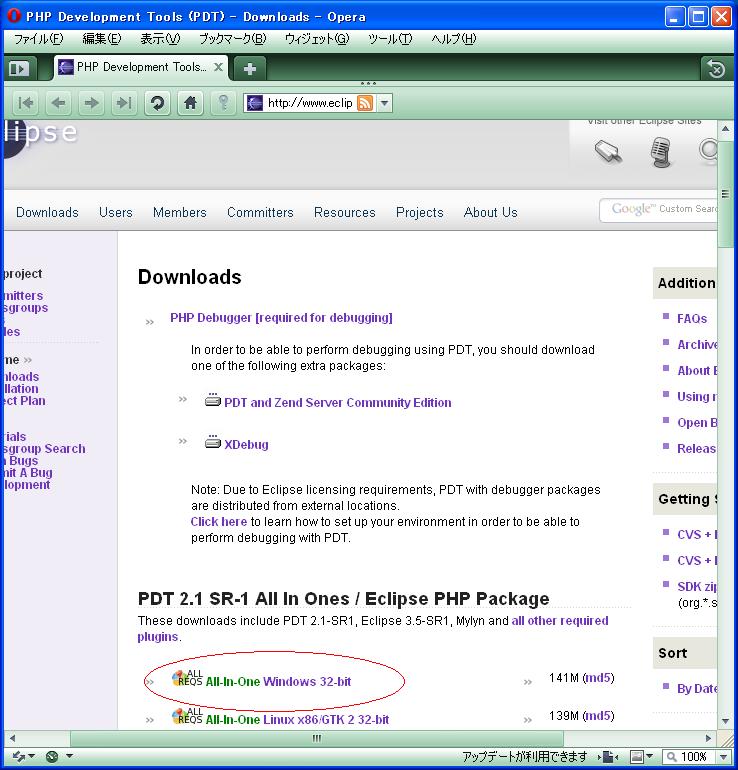Click the アップデートが利用できます update notice

(x=524, y=756)
